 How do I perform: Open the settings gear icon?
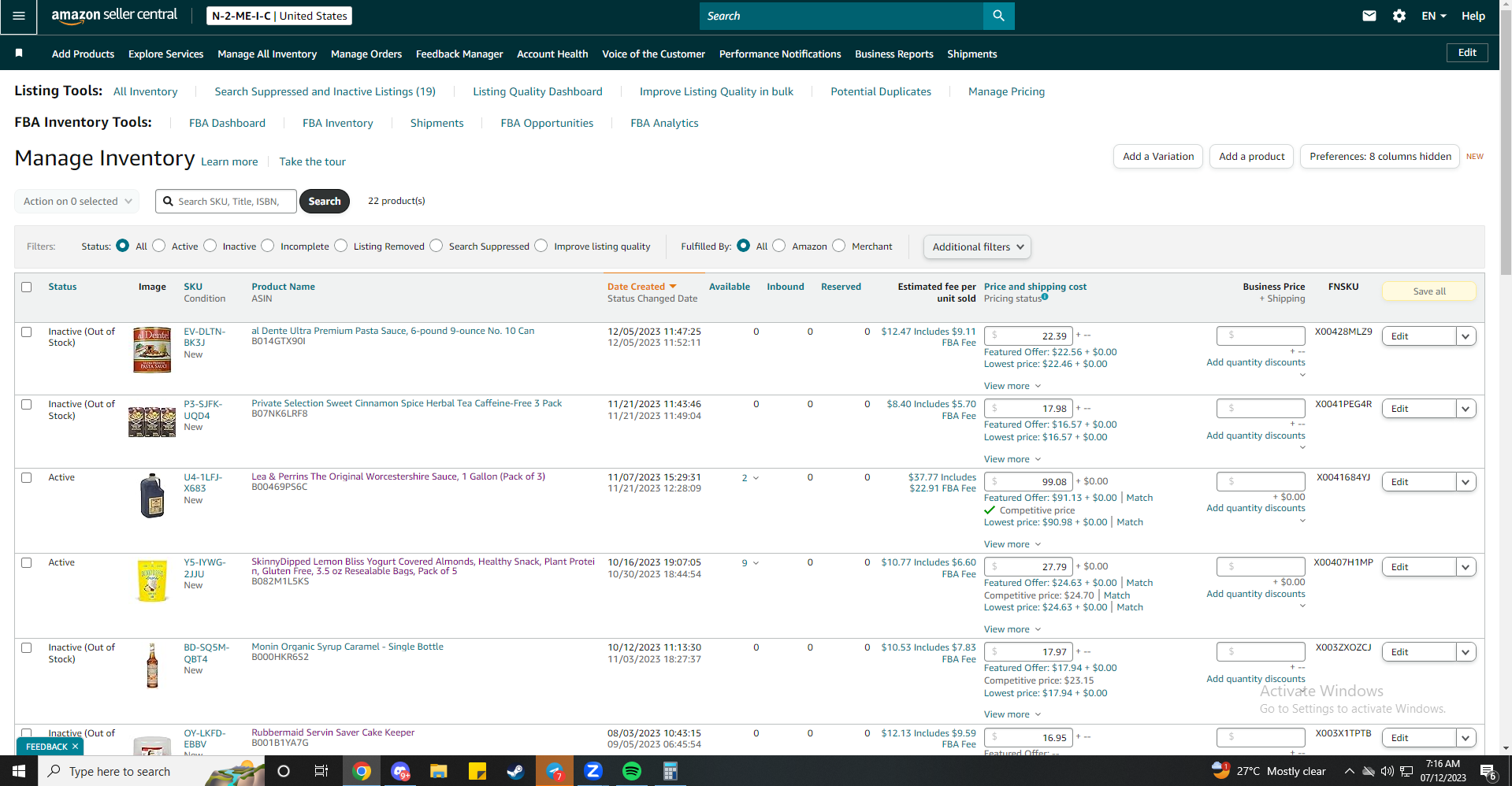[1399, 16]
